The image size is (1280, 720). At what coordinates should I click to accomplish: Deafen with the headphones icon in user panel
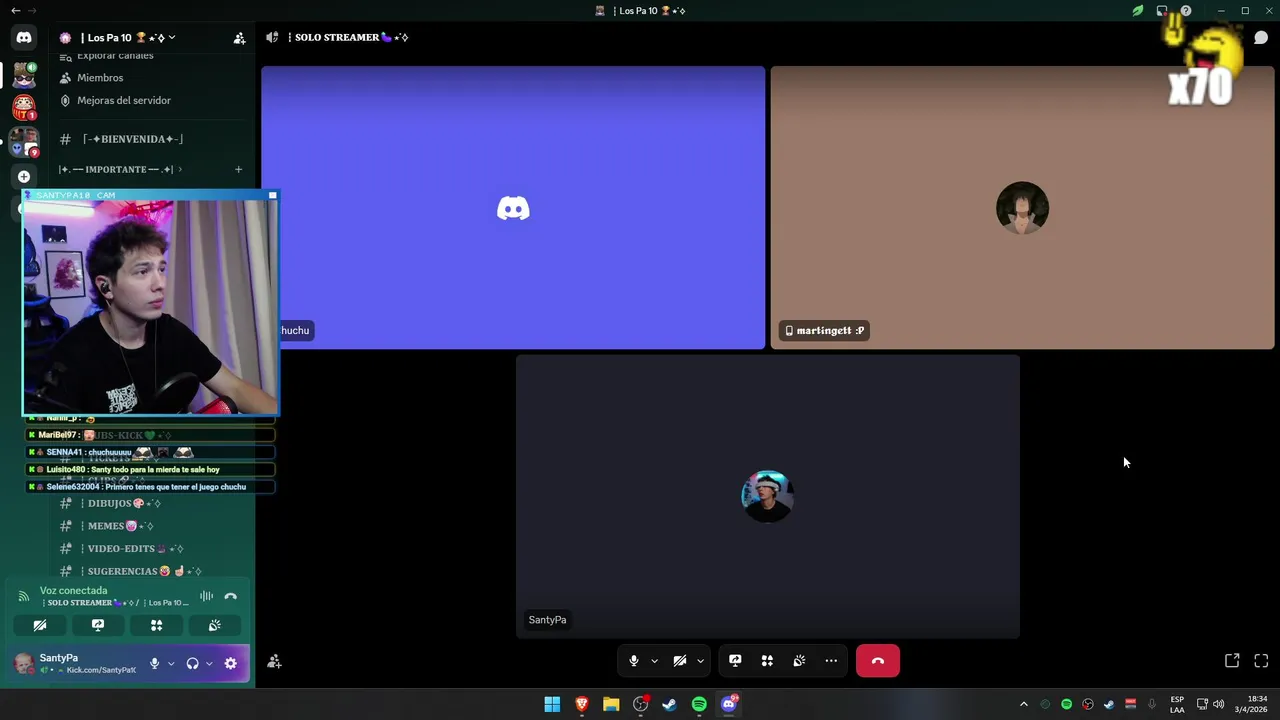coord(192,663)
